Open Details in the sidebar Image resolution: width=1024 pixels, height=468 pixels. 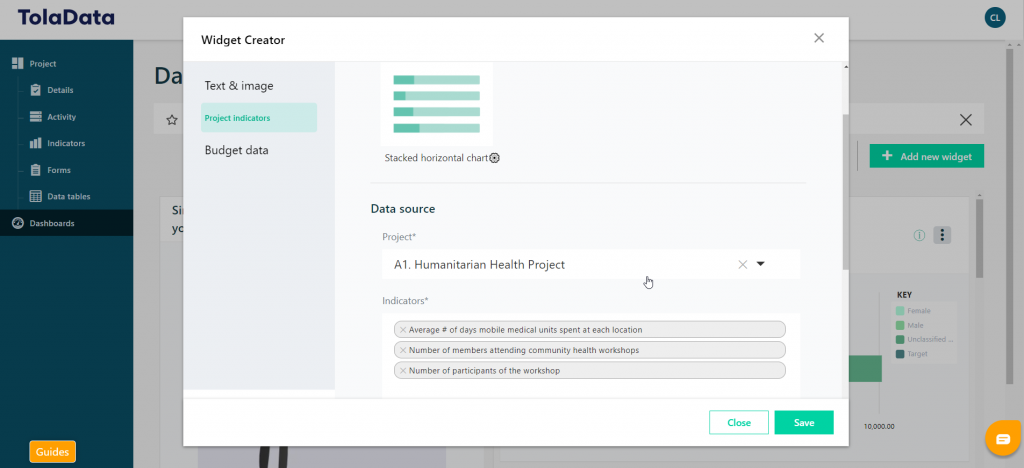click(x=60, y=90)
